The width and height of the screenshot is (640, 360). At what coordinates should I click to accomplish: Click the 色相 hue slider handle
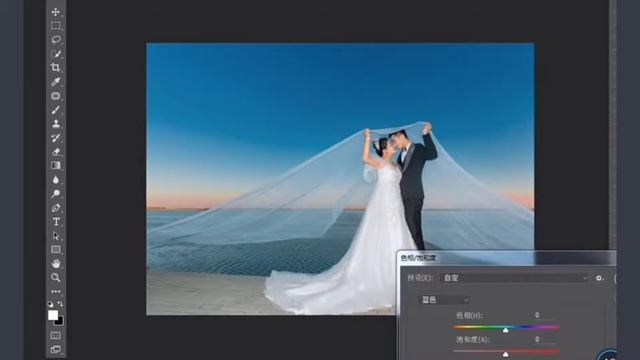506,330
